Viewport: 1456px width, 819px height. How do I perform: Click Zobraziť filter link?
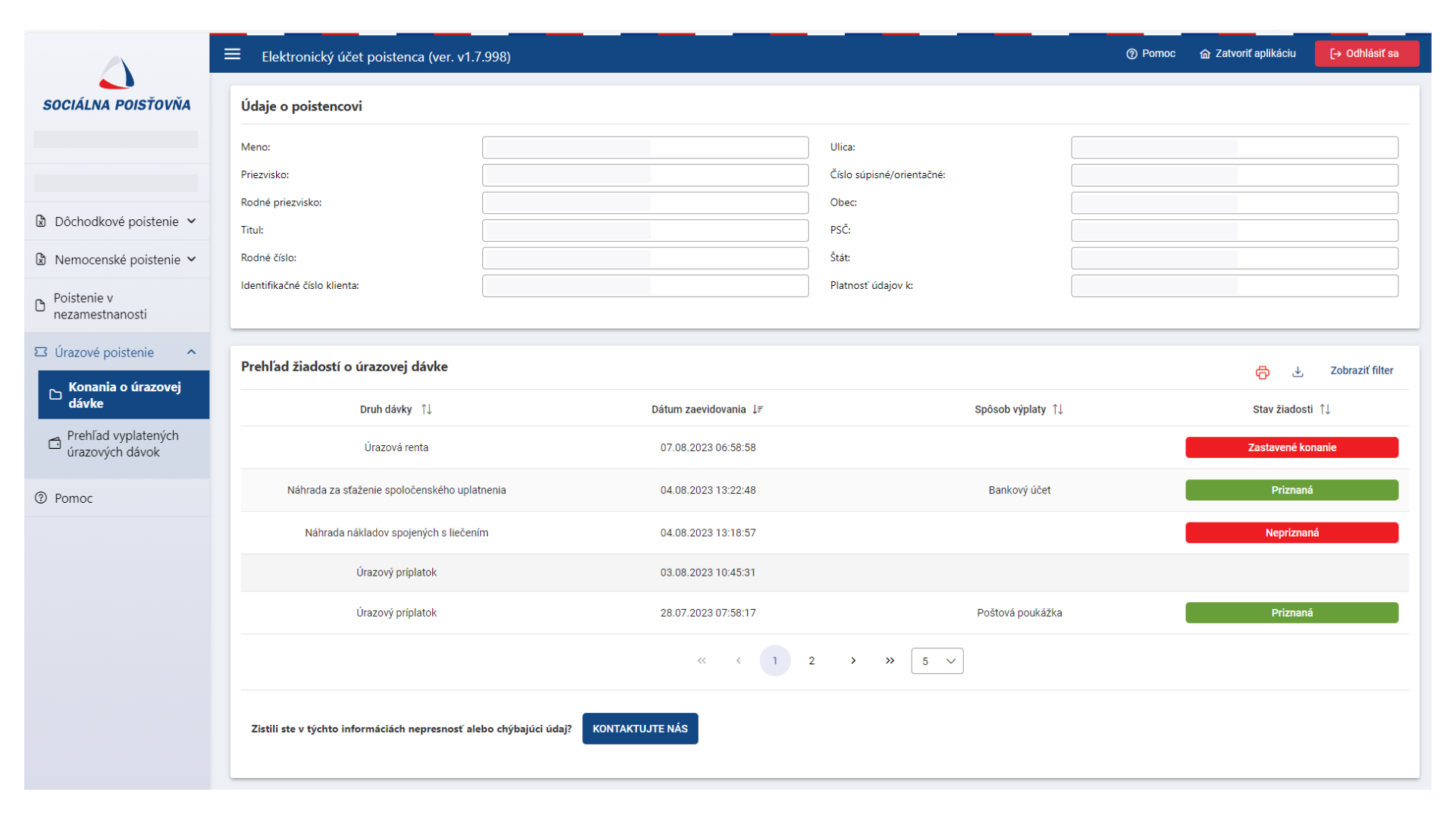(x=1361, y=371)
